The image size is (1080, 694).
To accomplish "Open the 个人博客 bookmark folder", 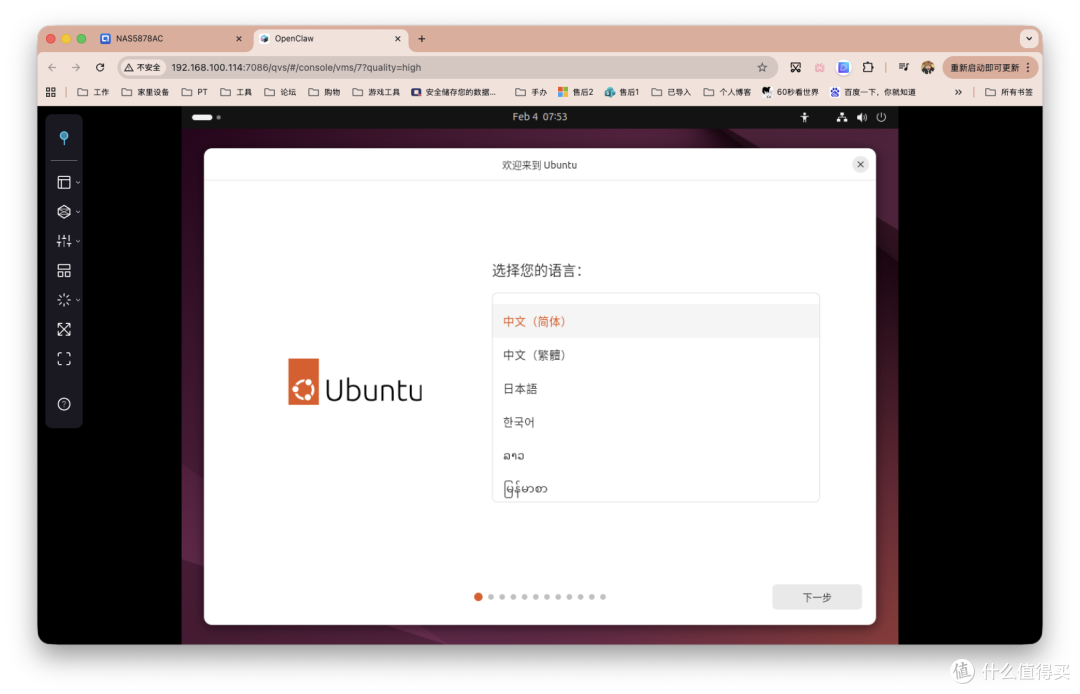I will coord(727,92).
